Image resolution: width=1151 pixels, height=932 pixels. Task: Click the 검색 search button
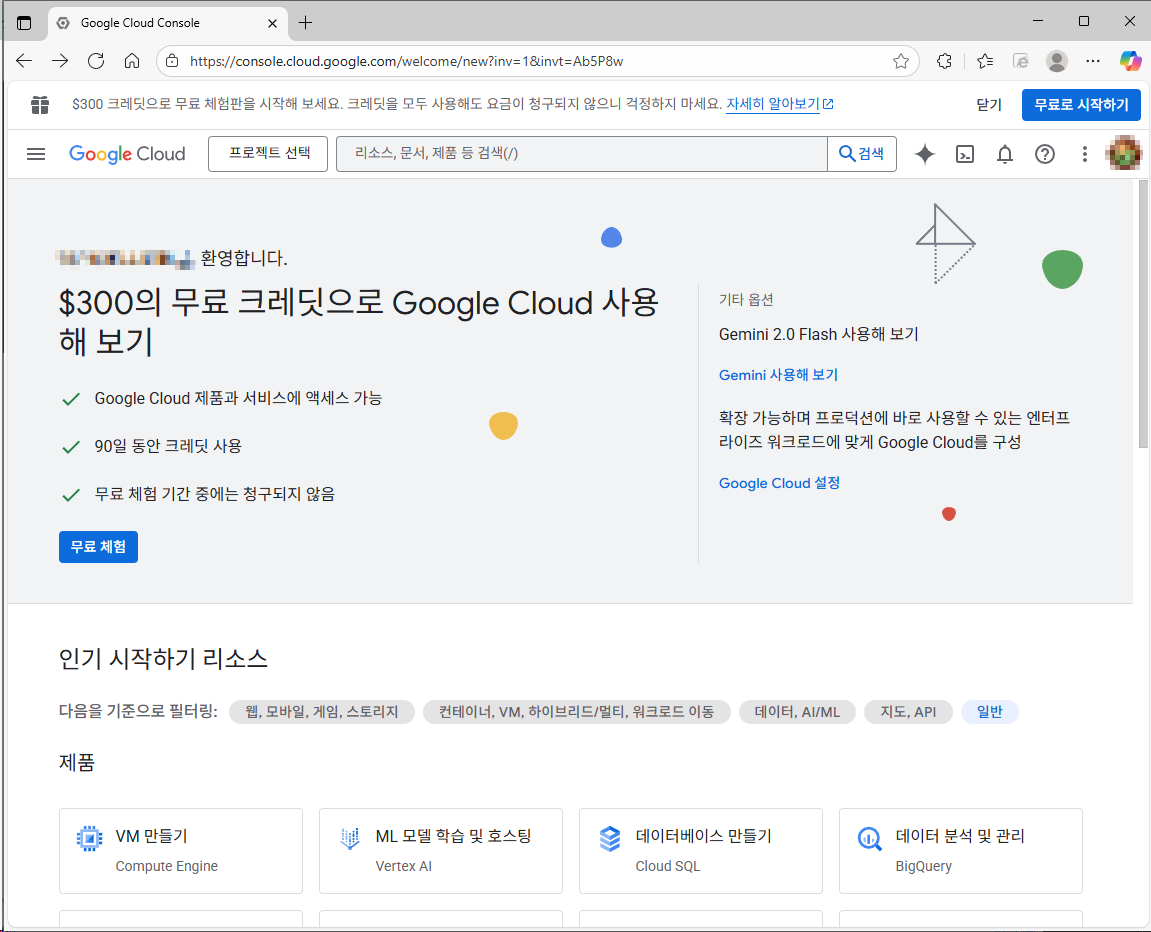tap(862, 153)
